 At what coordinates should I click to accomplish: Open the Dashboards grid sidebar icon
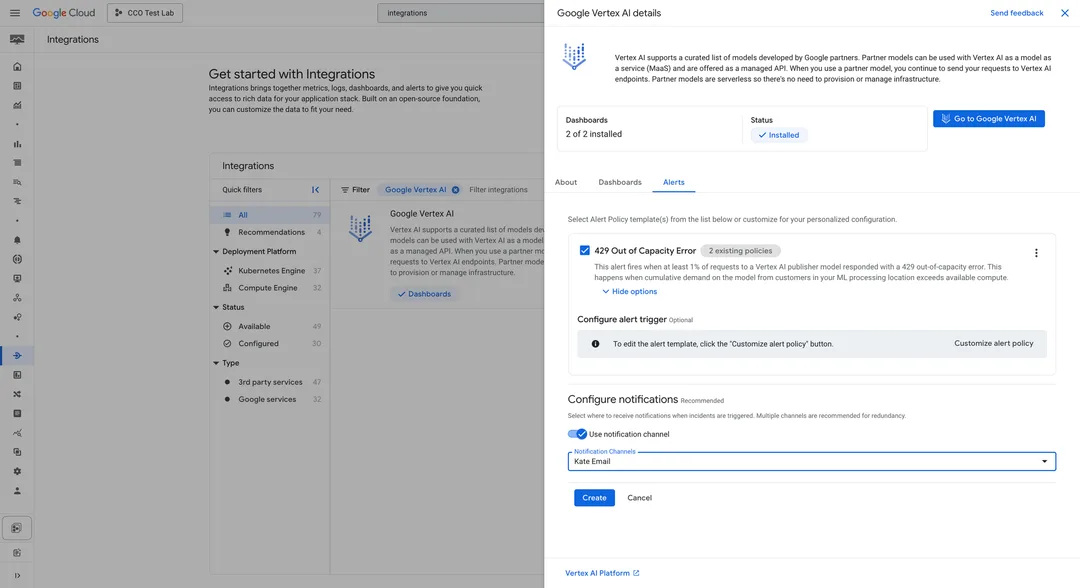pos(17,86)
